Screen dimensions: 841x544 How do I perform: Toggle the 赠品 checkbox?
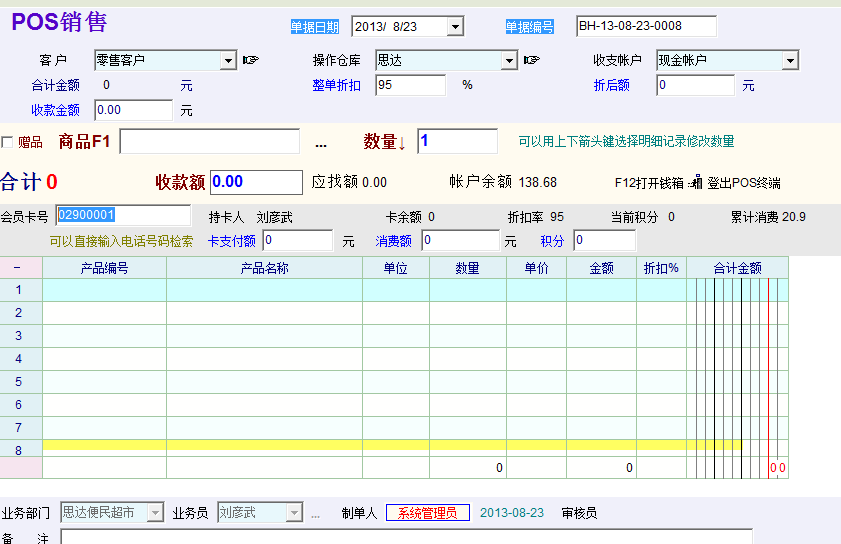click(7, 142)
